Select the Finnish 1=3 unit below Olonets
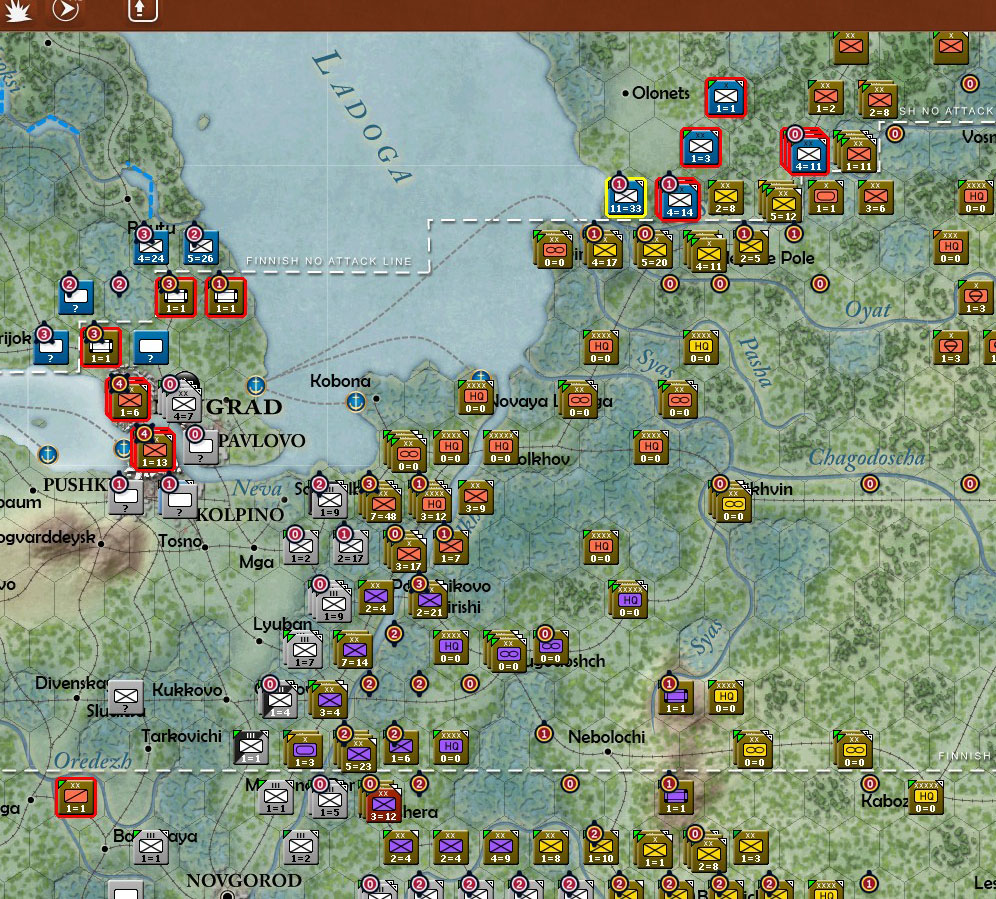 point(701,148)
